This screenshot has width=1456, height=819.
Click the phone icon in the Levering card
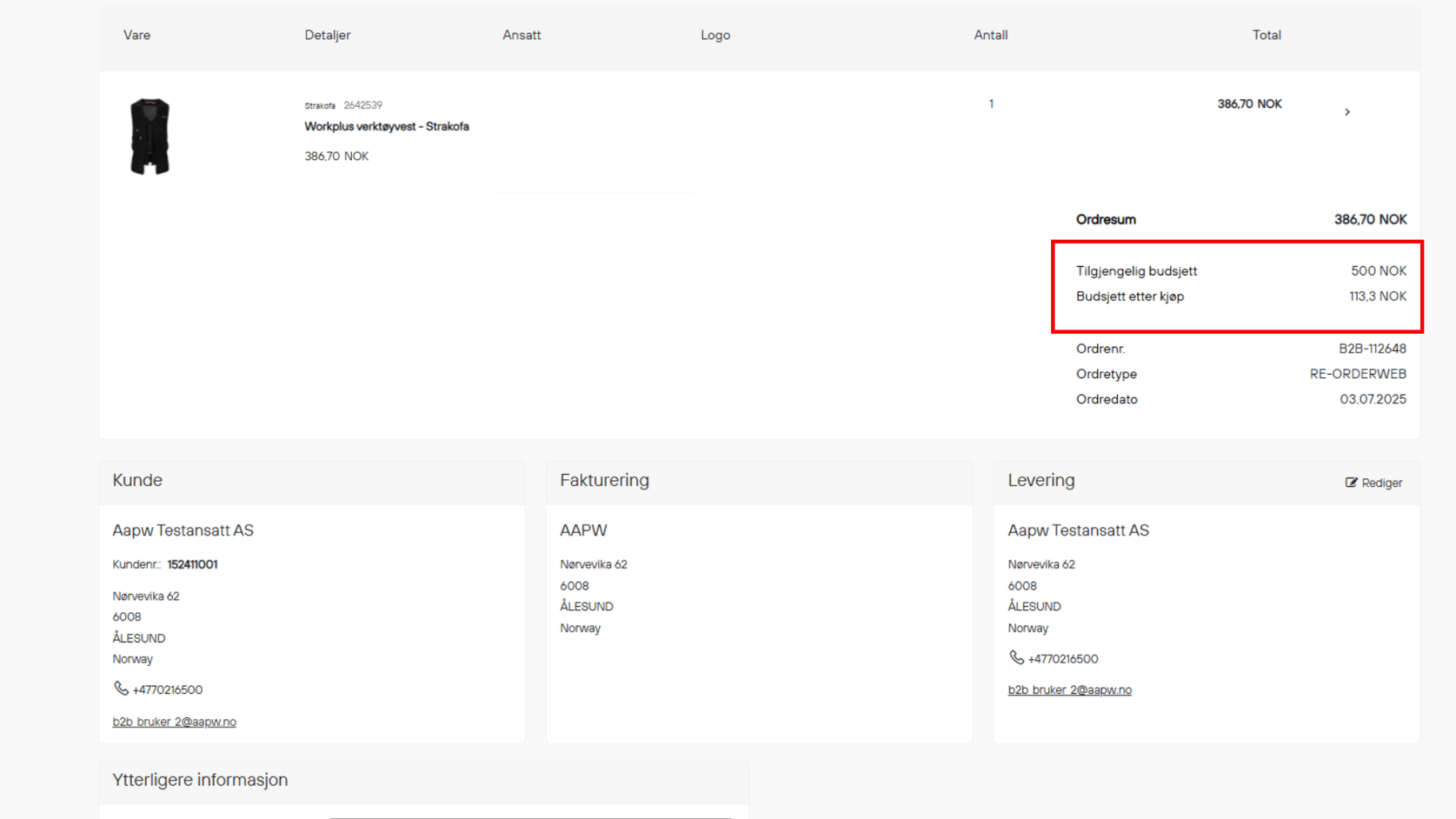click(x=1015, y=658)
